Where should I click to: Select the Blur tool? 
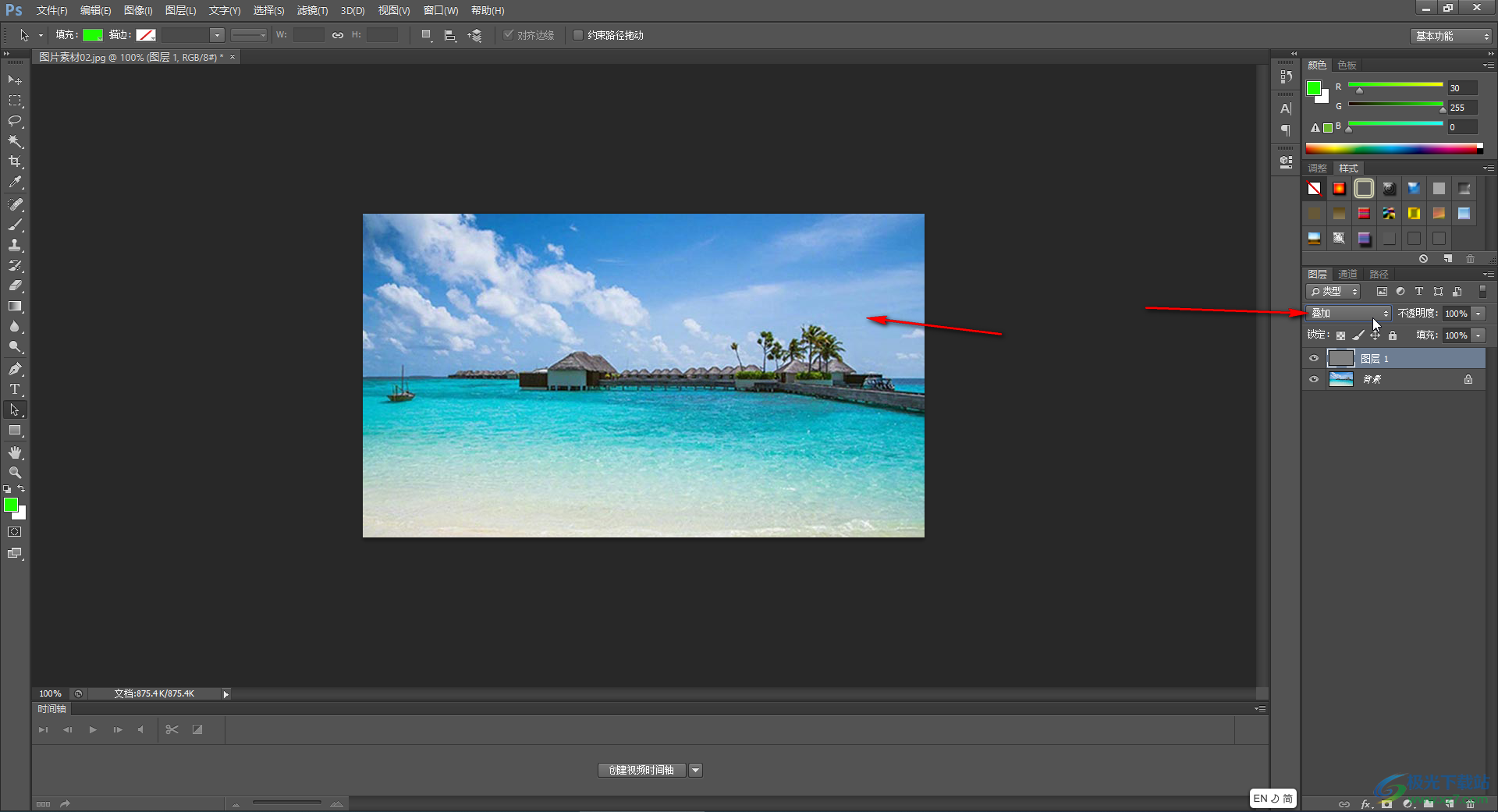(15, 326)
